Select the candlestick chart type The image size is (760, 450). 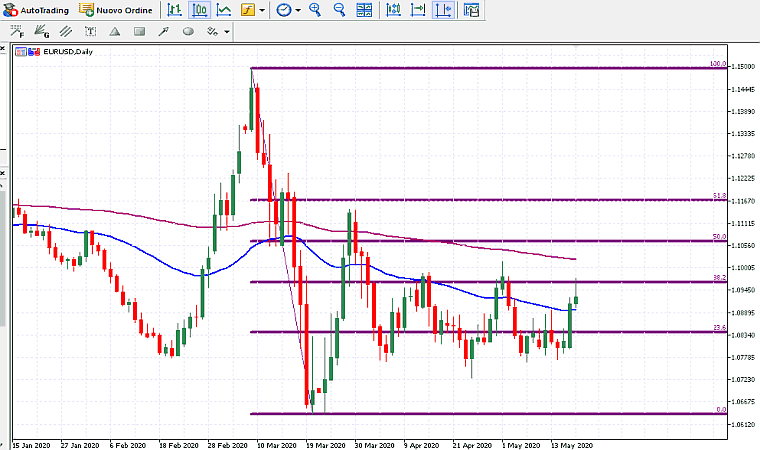pyautogui.click(x=199, y=10)
